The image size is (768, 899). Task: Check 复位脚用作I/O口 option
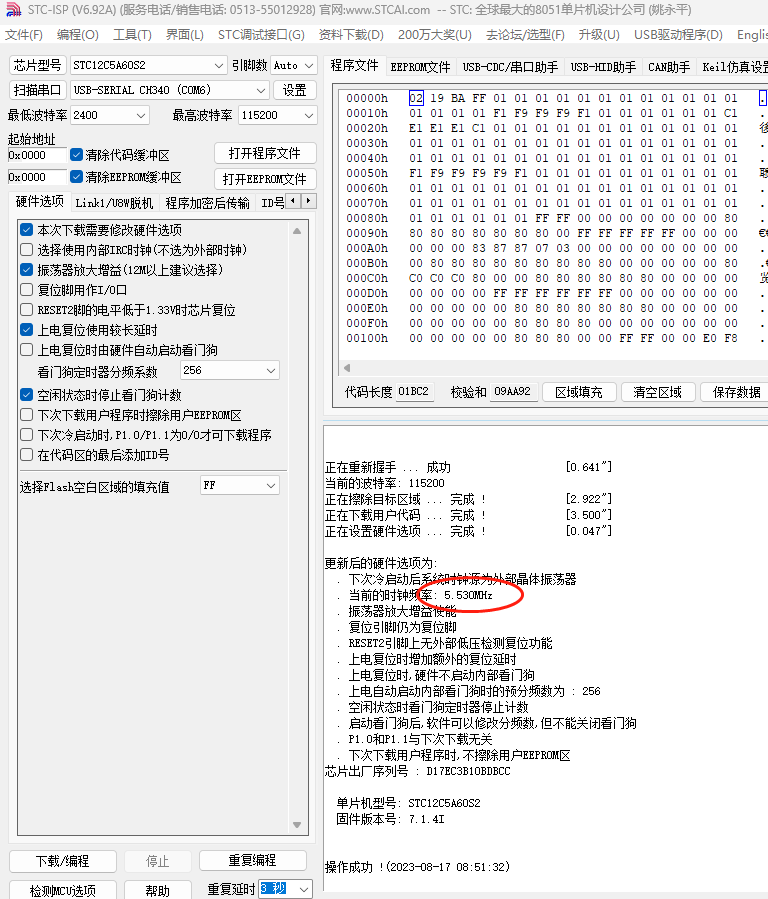tap(26, 290)
